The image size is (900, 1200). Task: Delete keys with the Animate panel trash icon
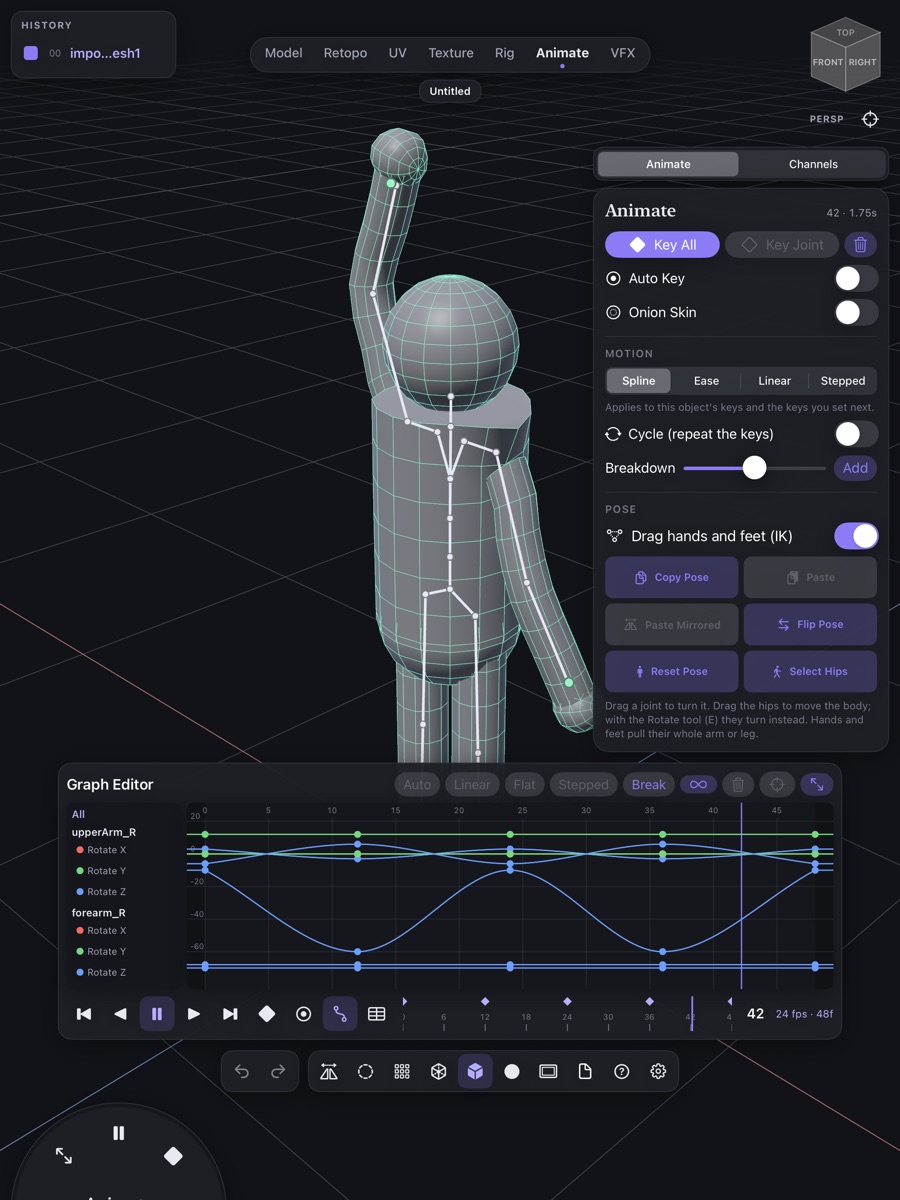click(861, 245)
